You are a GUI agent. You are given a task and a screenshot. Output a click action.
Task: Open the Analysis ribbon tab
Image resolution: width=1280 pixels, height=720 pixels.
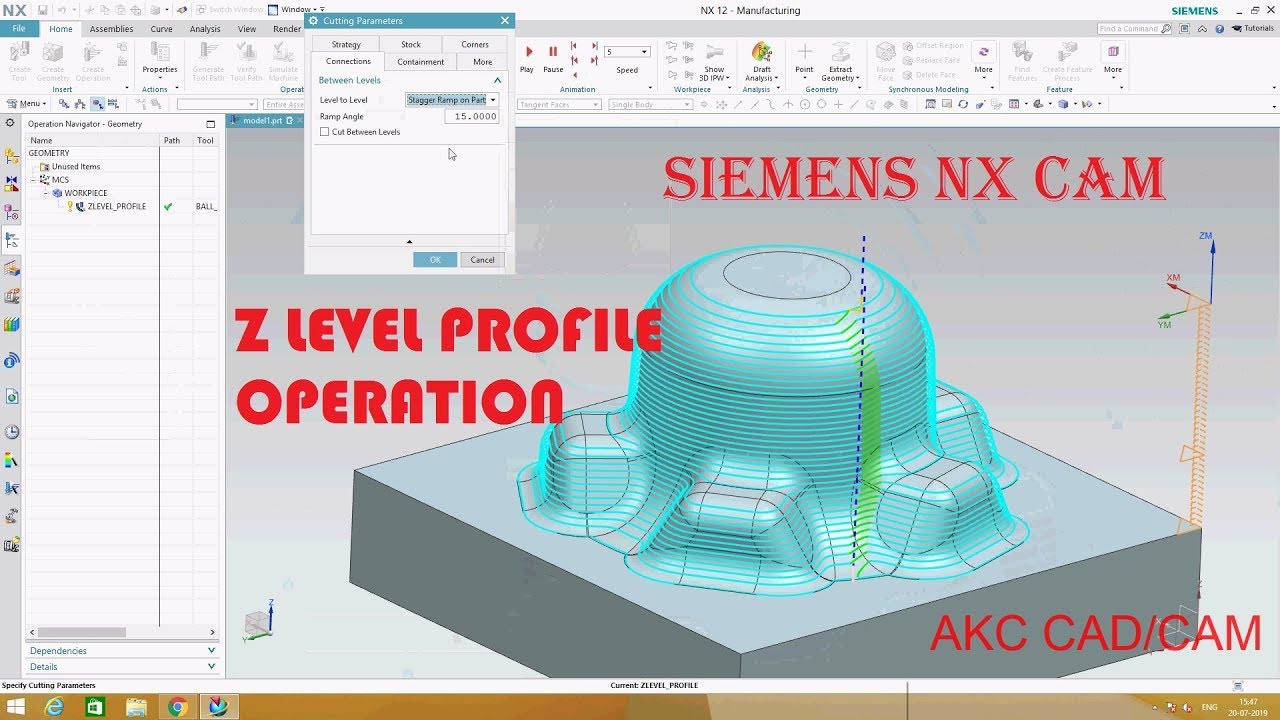pos(205,29)
